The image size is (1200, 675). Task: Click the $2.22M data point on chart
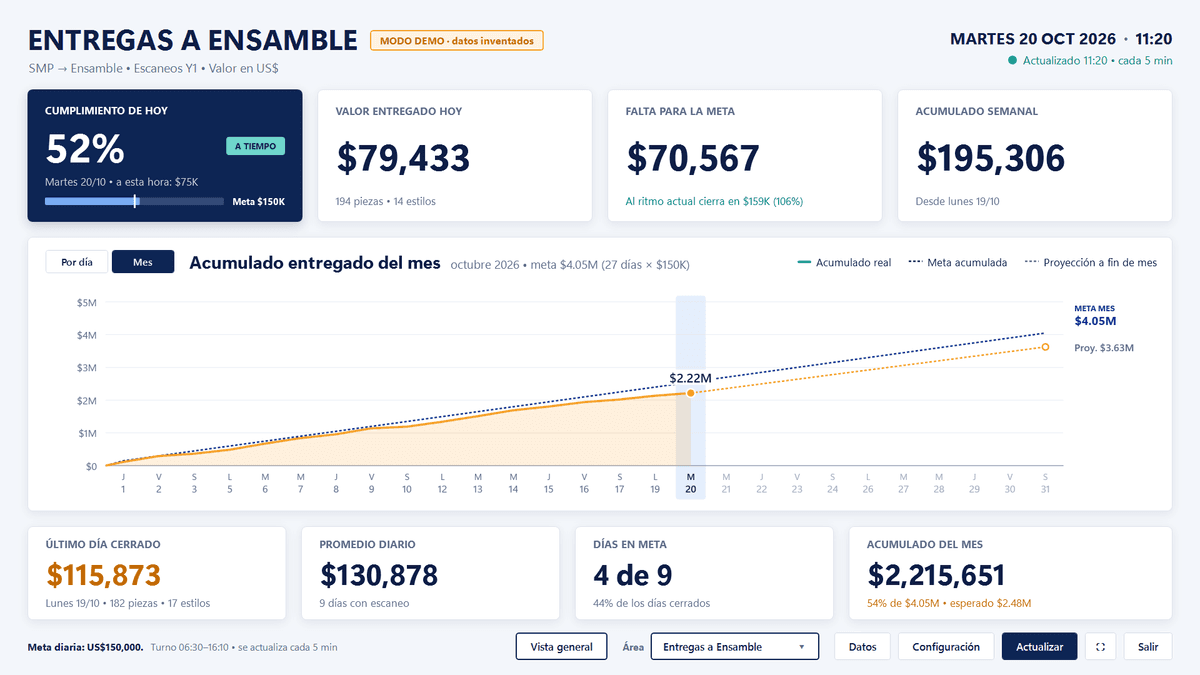pos(690,393)
